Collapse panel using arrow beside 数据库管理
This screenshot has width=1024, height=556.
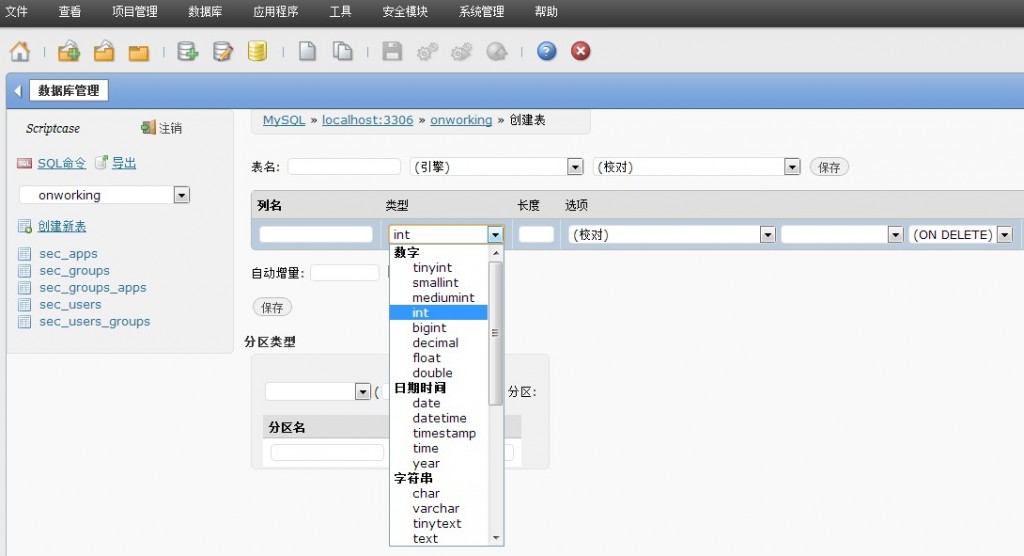click(17, 91)
